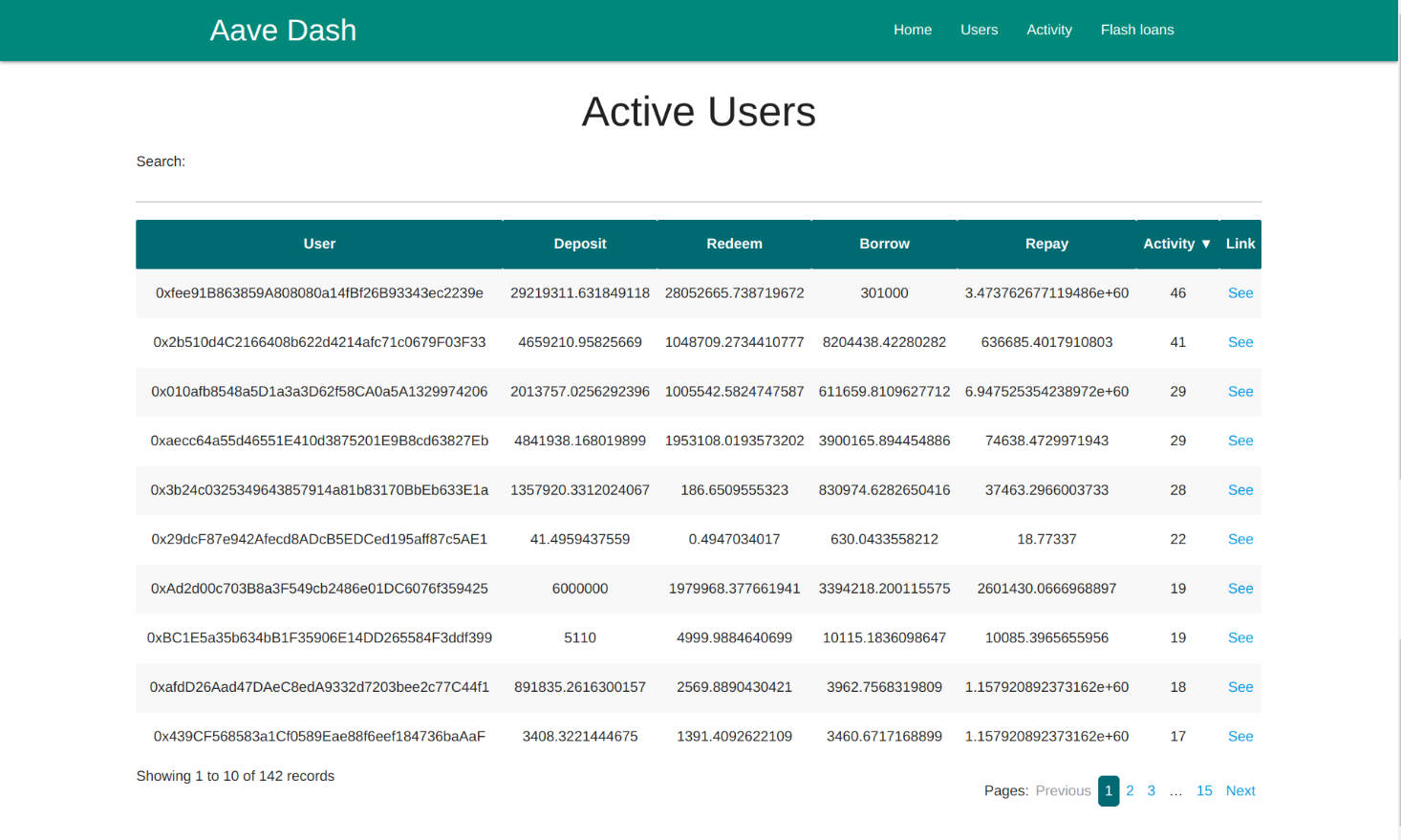Image resolution: width=1401 pixels, height=840 pixels.
Task: Click the Active Users heading
Action: tap(699, 112)
